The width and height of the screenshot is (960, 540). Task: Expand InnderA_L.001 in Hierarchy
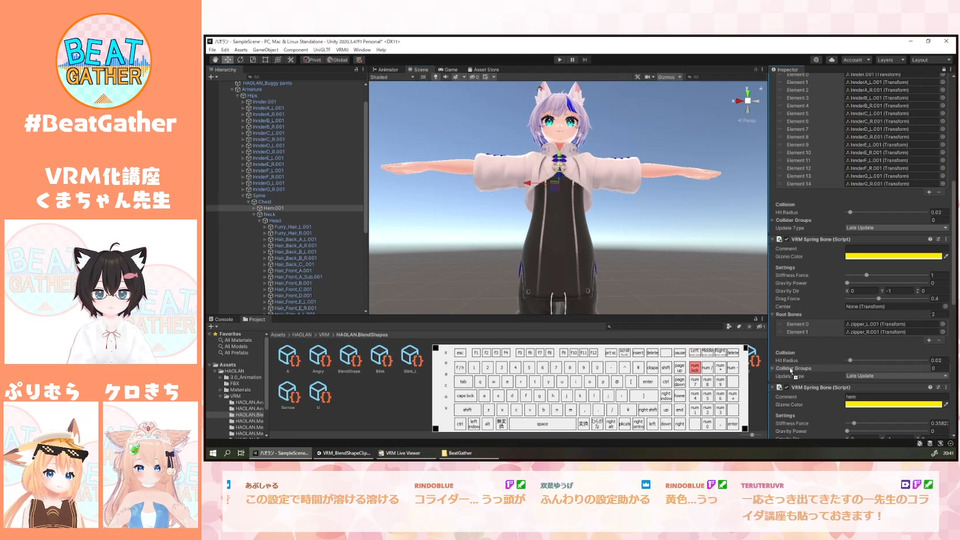243,108
